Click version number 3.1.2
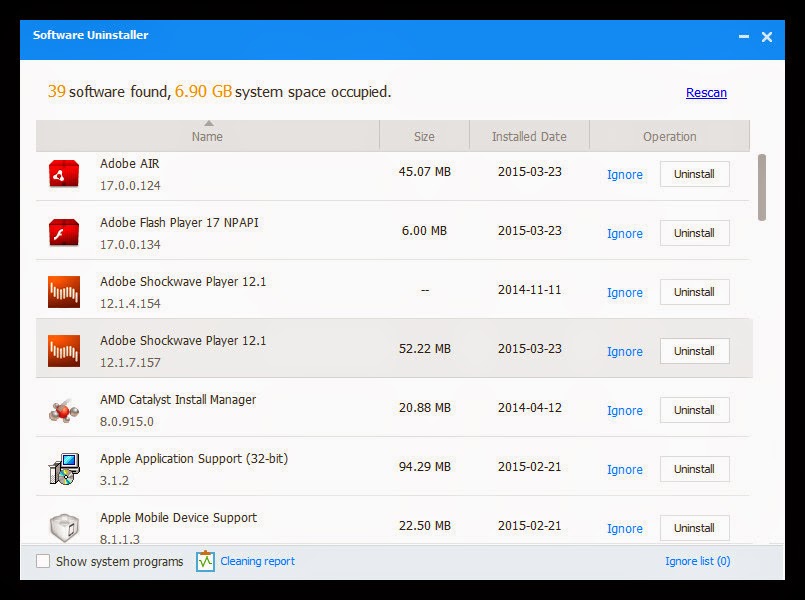 (x=114, y=481)
